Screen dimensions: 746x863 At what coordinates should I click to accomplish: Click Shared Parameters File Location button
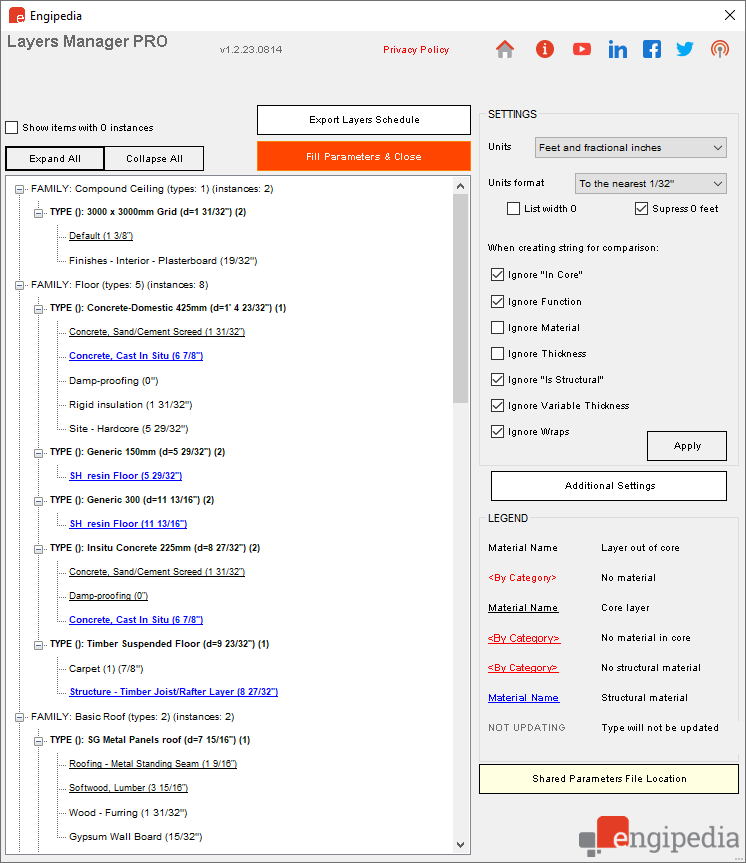[609, 779]
